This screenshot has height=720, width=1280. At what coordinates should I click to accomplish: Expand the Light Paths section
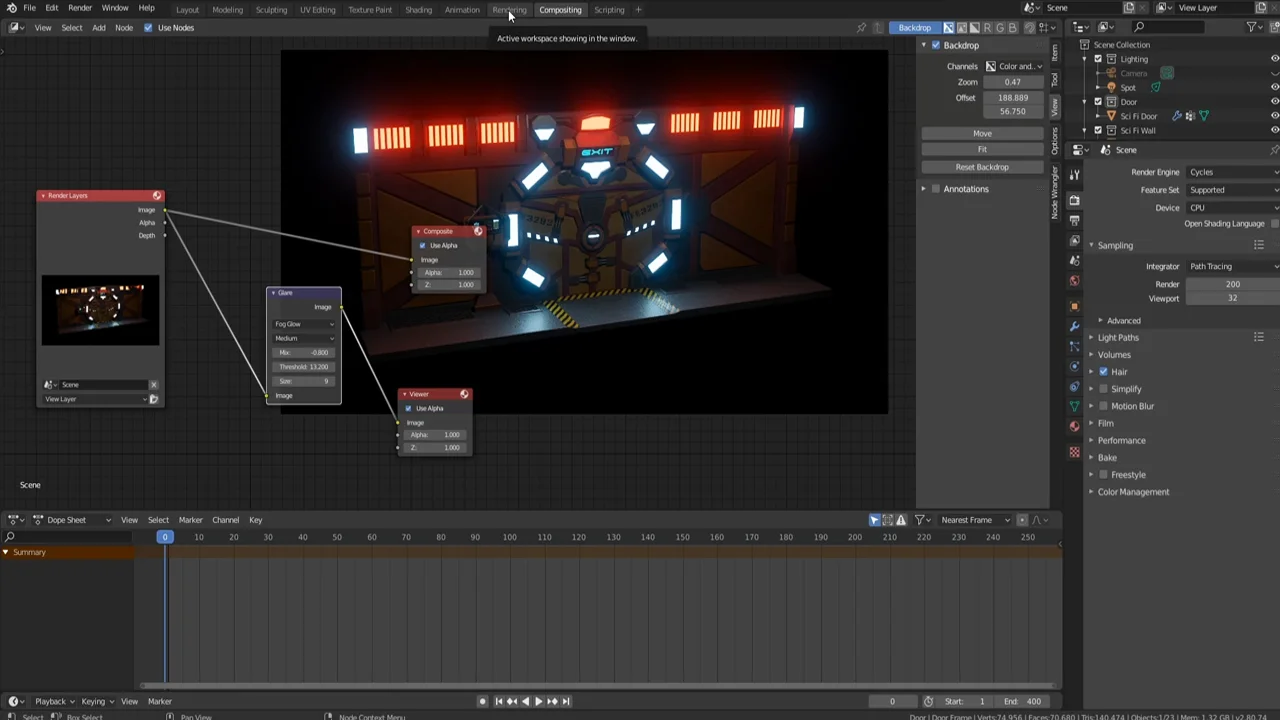coord(1118,337)
